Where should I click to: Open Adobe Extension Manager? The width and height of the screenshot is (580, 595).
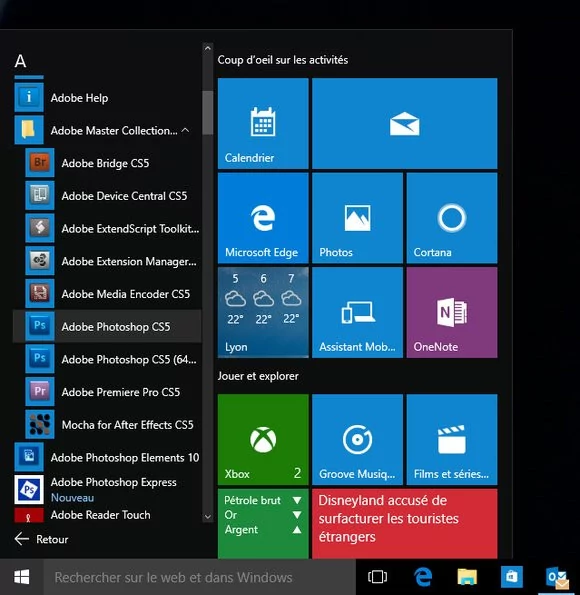tap(107, 261)
